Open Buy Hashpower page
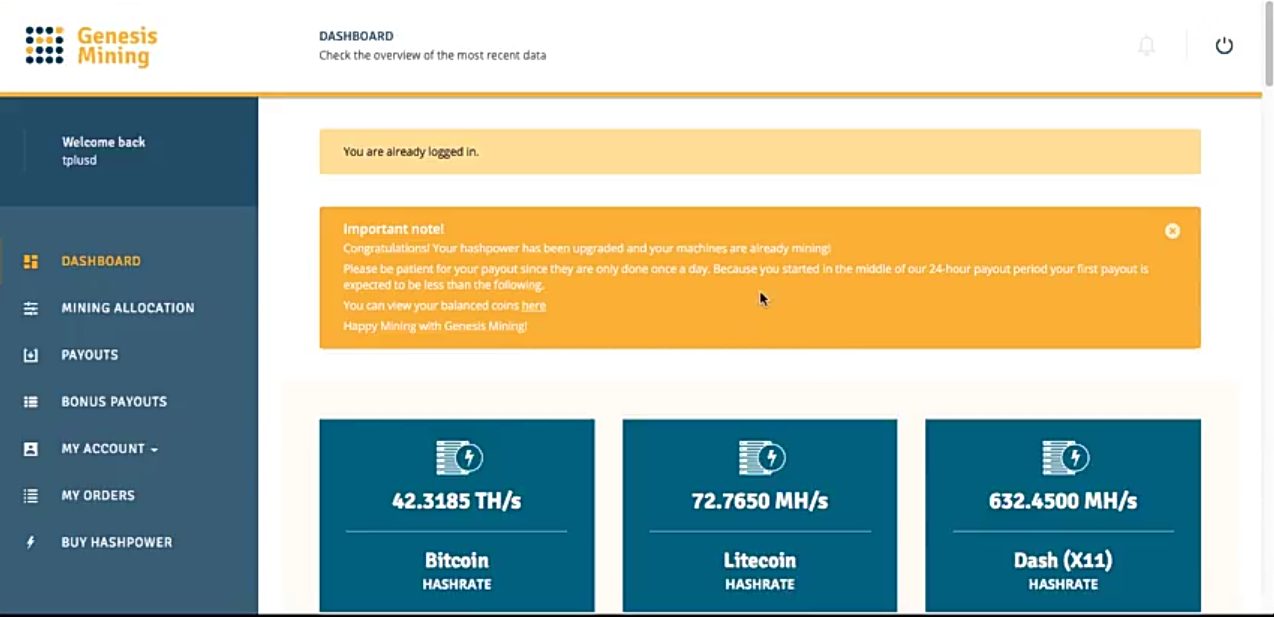1274x617 pixels. click(x=117, y=542)
